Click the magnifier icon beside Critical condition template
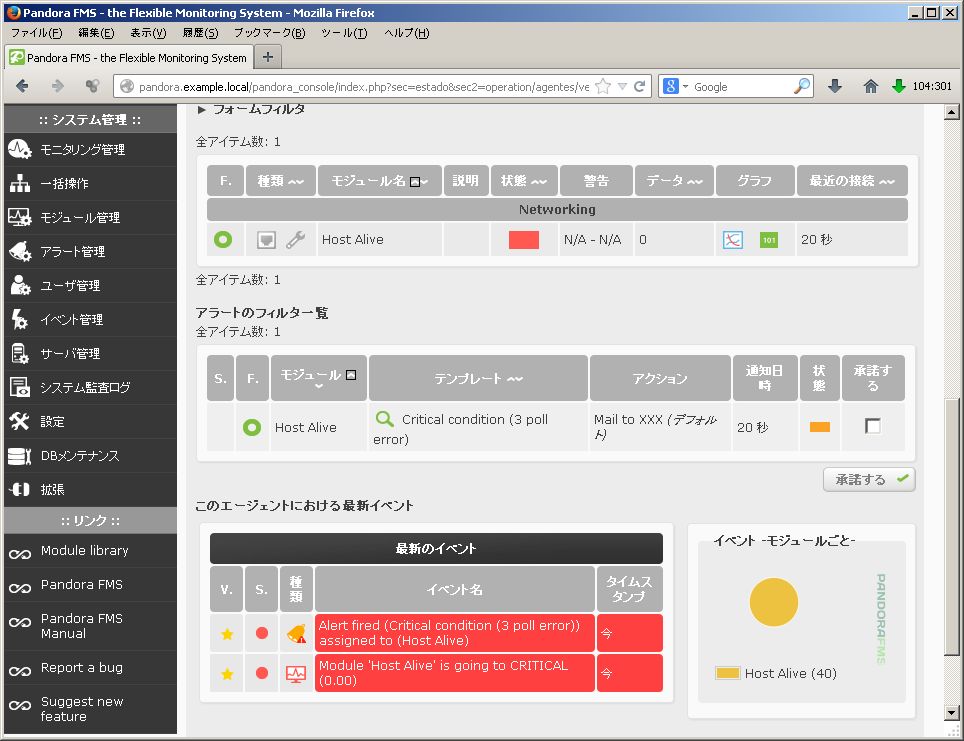Viewport: 964px width, 741px height. [x=384, y=419]
